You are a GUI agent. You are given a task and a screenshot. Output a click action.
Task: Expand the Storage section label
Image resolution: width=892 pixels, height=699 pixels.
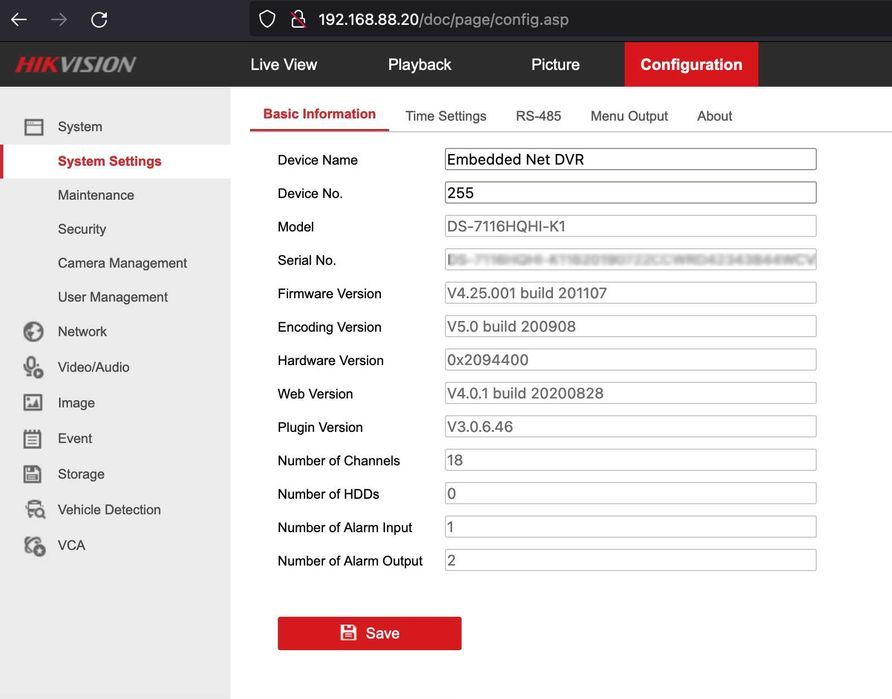point(81,474)
